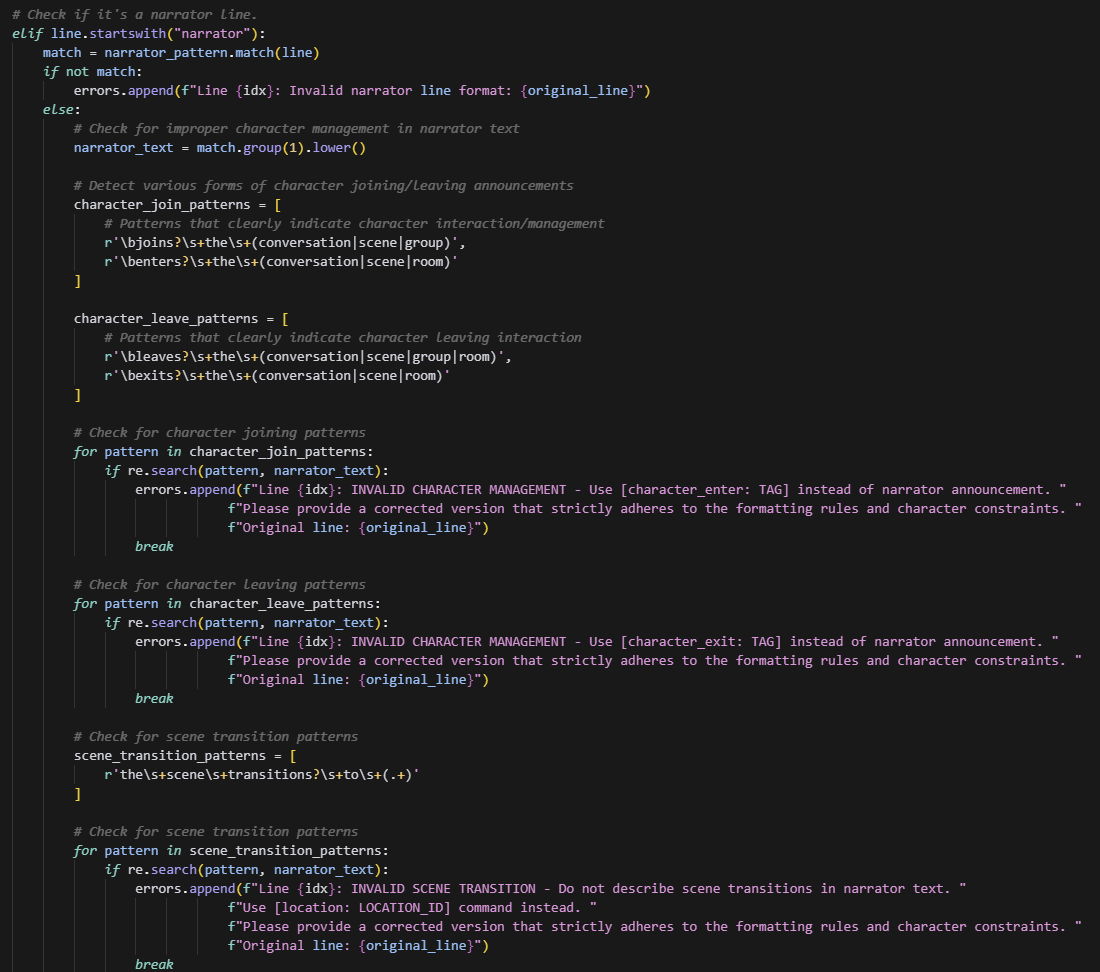This screenshot has width=1100, height=972.
Task: Click comment "# Check for character joining patterns"
Action: (x=220, y=432)
